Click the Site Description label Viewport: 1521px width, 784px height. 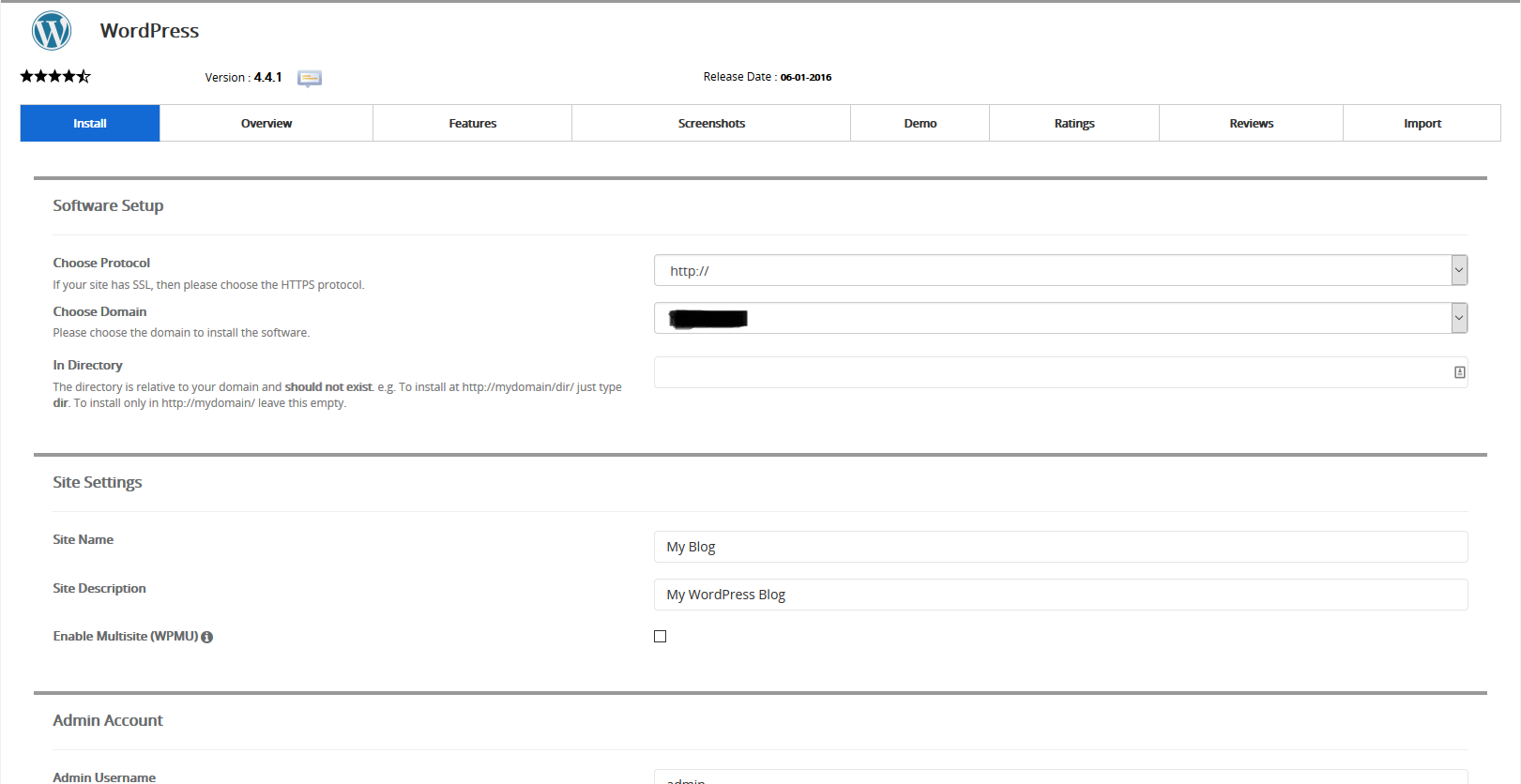(x=99, y=588)
